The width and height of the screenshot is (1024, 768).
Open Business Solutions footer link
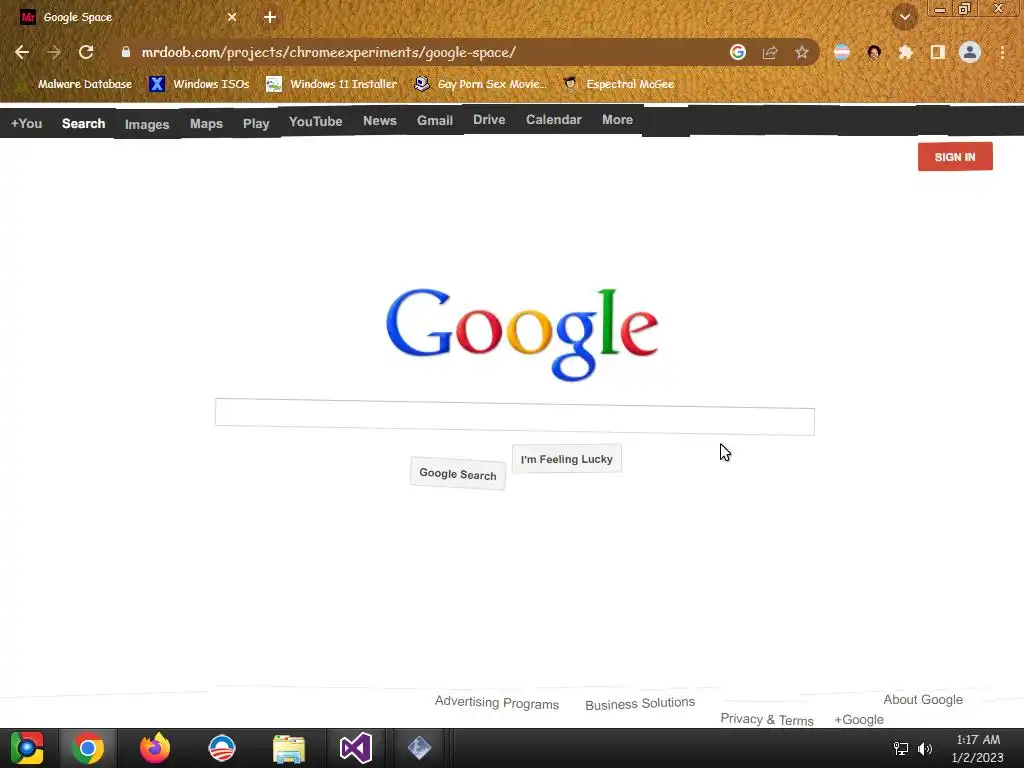(x=640, y=703)
